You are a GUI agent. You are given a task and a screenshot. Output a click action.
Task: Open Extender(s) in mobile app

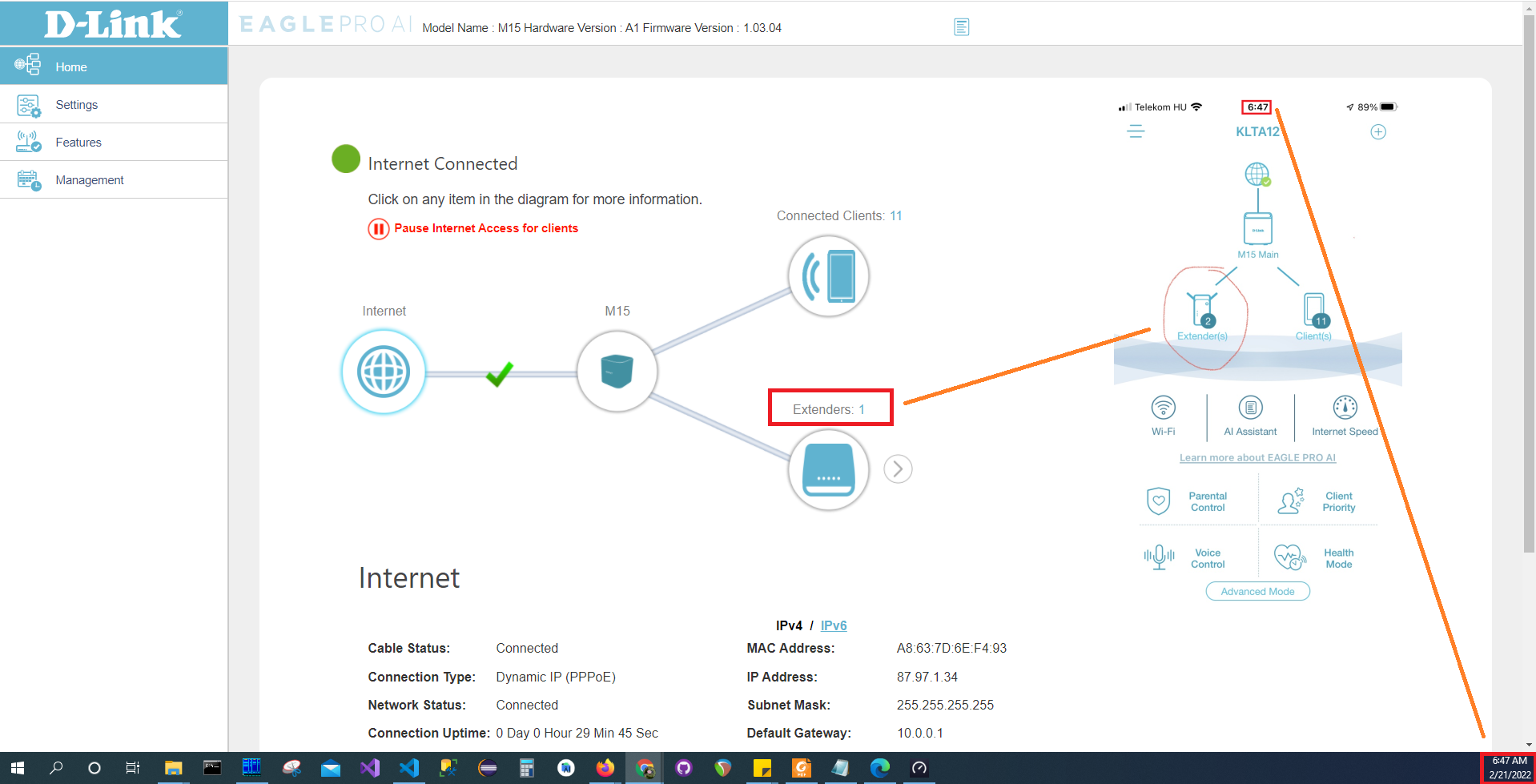[1202, 317]
